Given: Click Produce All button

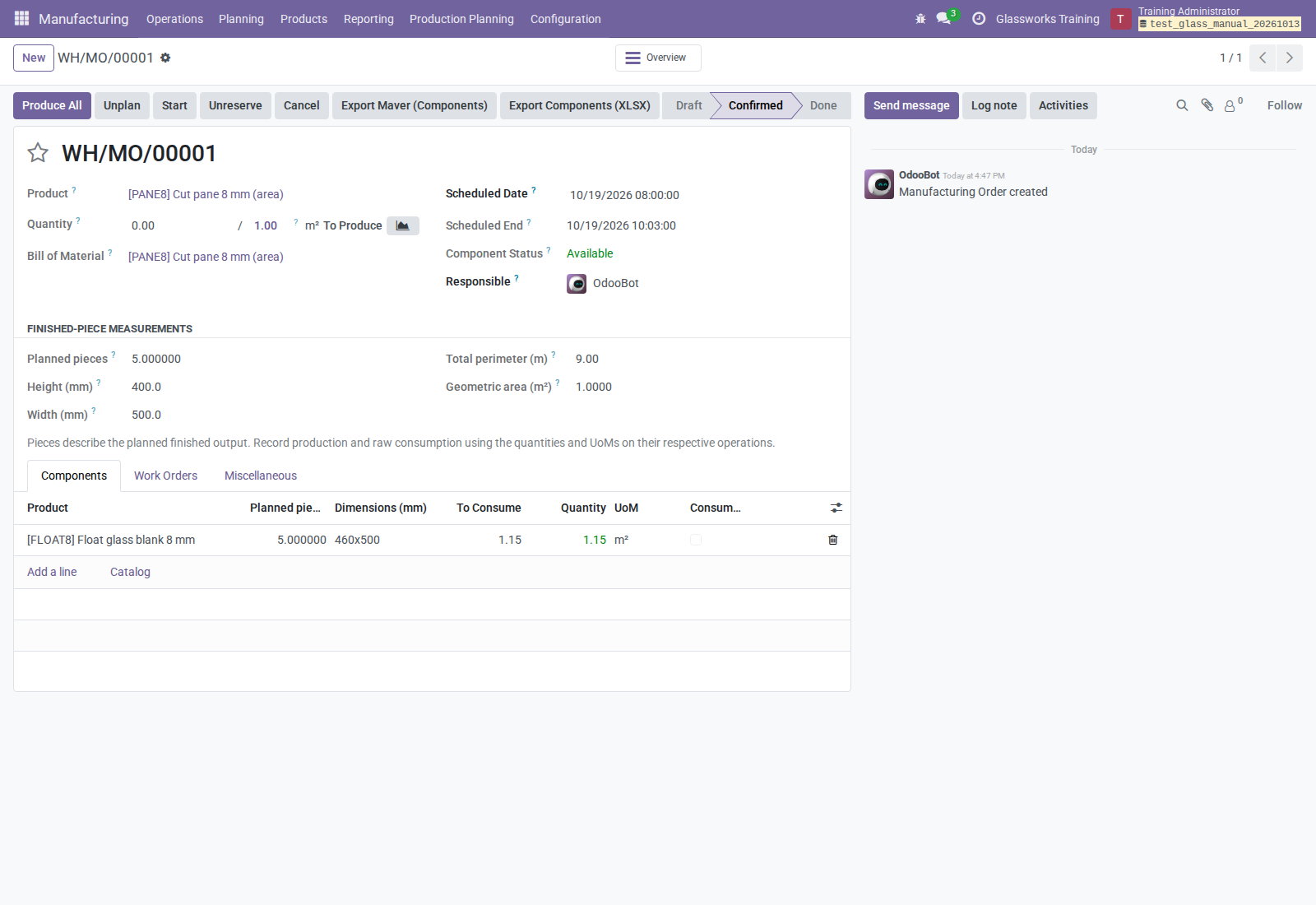Looking at the screenshot, I should click(x=52, y=105).
